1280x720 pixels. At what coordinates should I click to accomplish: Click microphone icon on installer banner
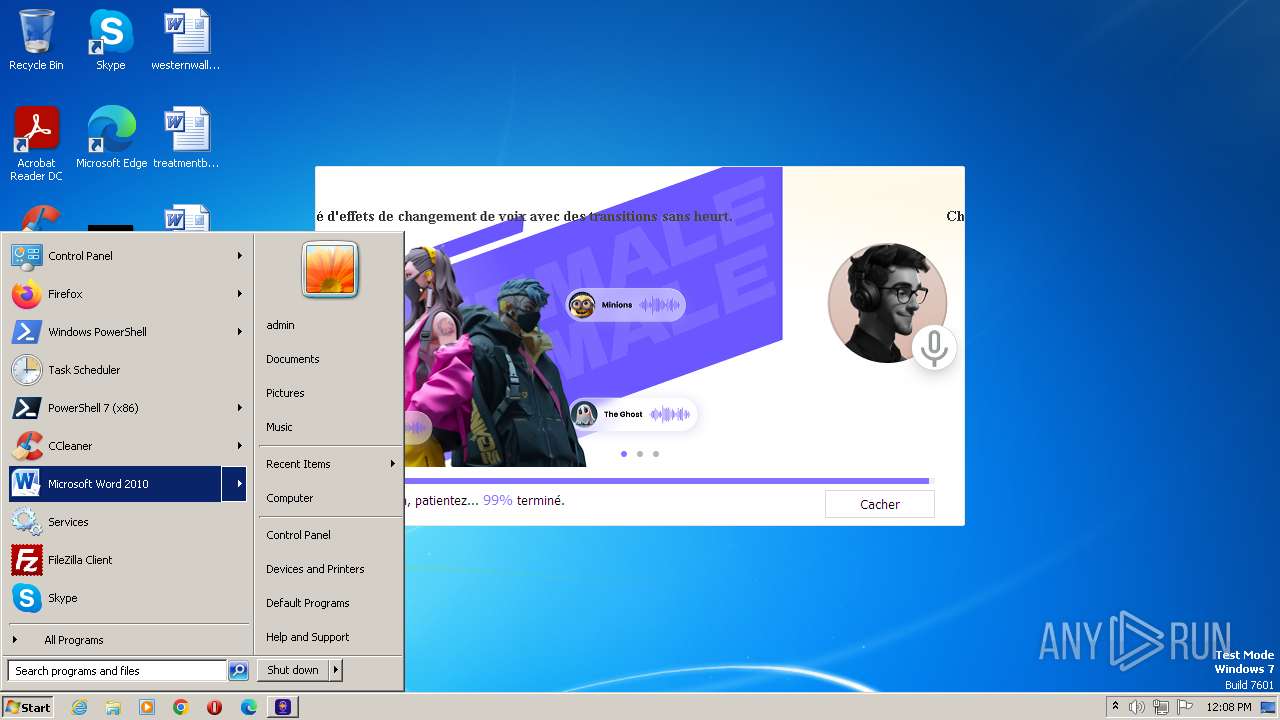934,347
